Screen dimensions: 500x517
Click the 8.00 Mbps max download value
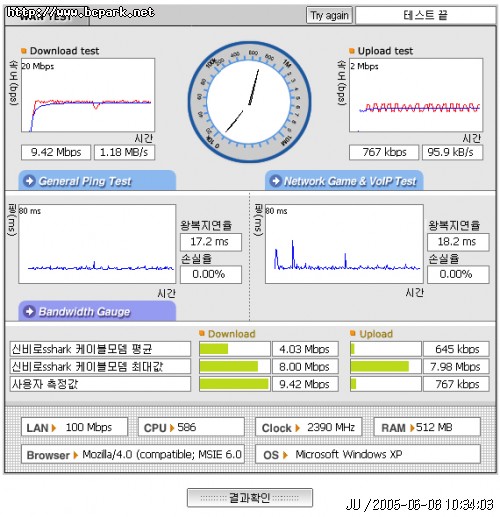pos(305,366)
